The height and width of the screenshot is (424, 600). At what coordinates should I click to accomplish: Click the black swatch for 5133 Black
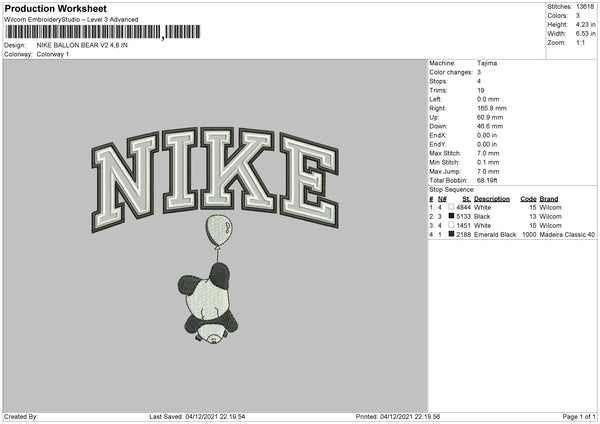click(452, 216)
